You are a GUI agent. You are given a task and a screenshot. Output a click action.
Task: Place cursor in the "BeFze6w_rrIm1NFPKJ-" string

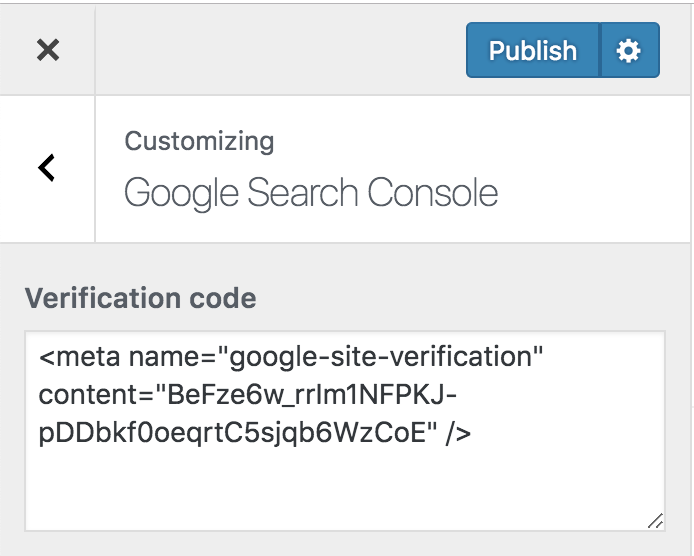point(305,396)
